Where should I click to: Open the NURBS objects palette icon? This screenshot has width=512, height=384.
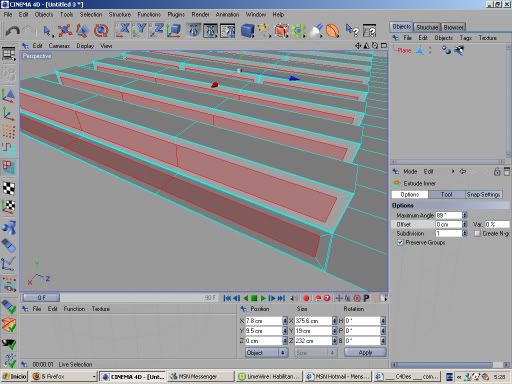(x=281, y=31)
